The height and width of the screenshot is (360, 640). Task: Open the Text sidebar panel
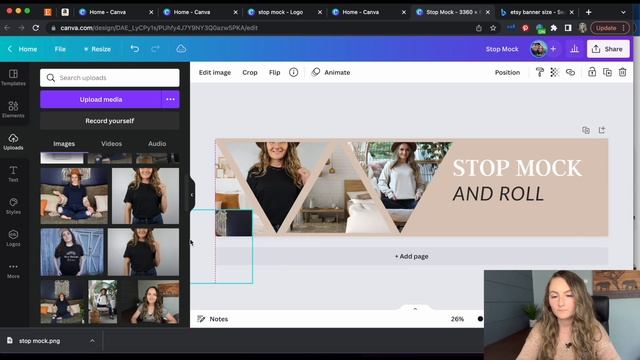(x=13, y=173)
